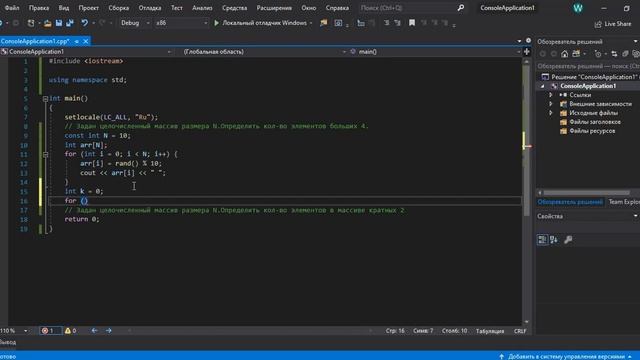Expand the Ссылки node
Image resolution: width=640 pixels, height=360 pixels.
point(551,95)
